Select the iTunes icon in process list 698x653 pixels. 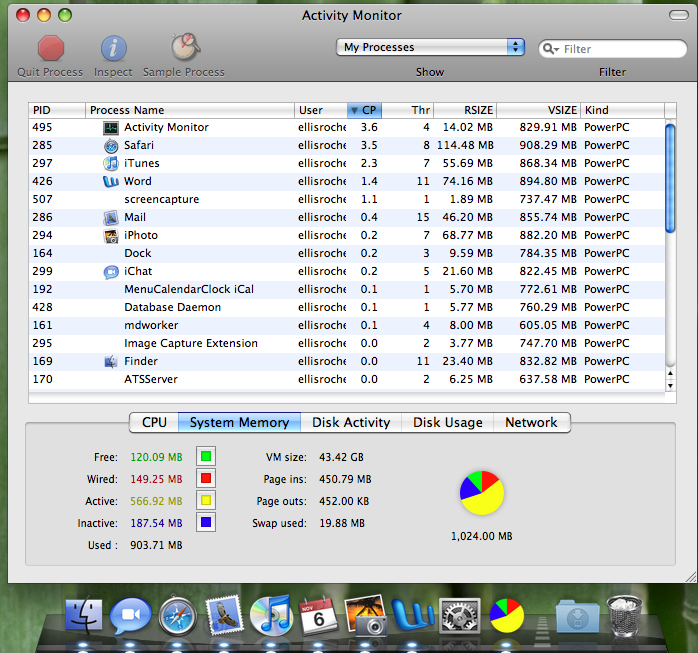pos(111,163)
